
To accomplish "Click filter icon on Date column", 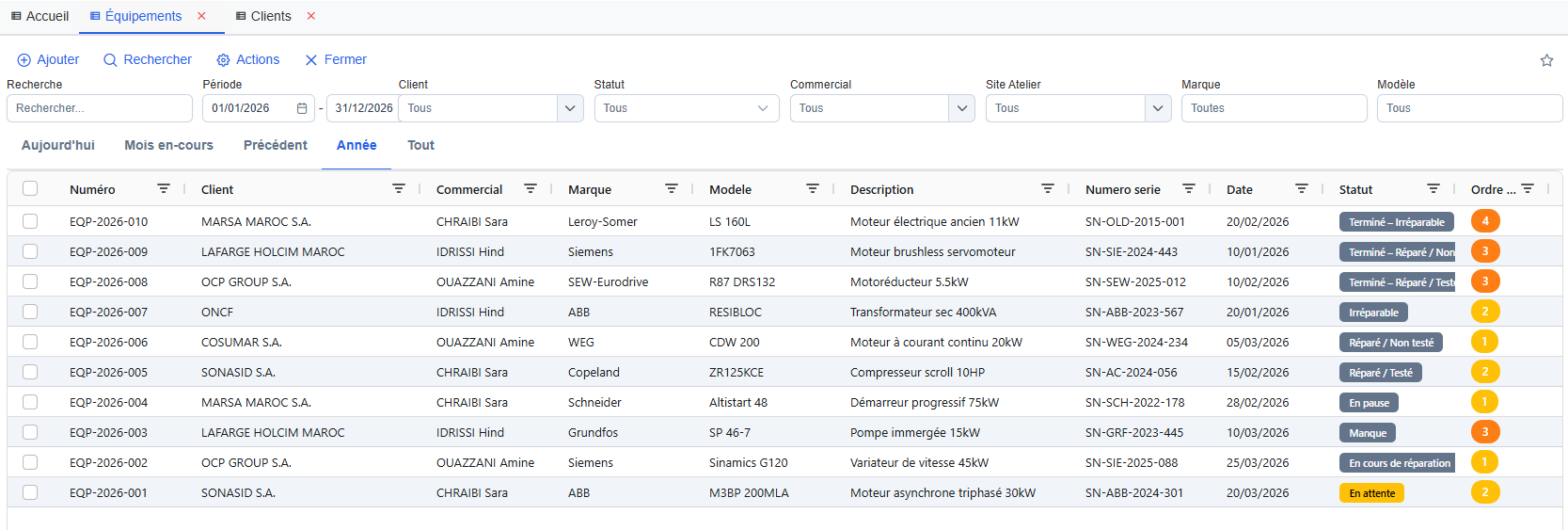I will [x=1302, y=189].
